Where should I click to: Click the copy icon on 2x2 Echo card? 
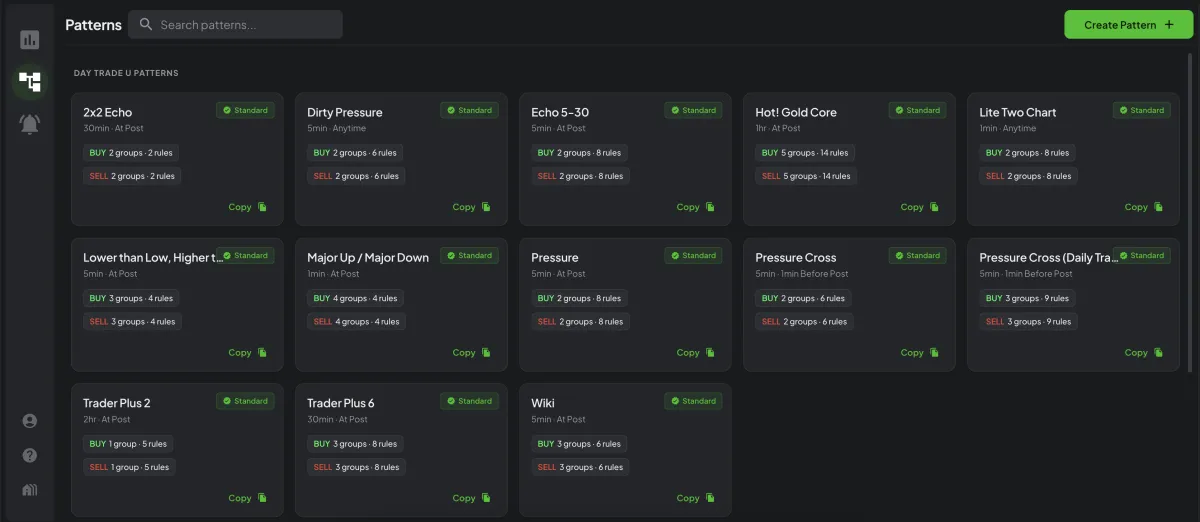(263, 207)
